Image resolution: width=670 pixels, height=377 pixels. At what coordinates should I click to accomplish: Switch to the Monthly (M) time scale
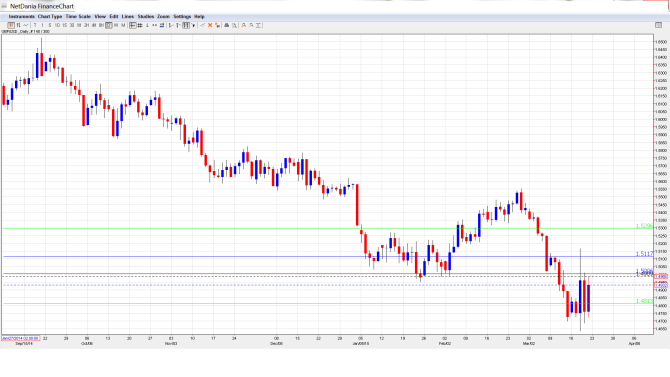click(123, 25)
